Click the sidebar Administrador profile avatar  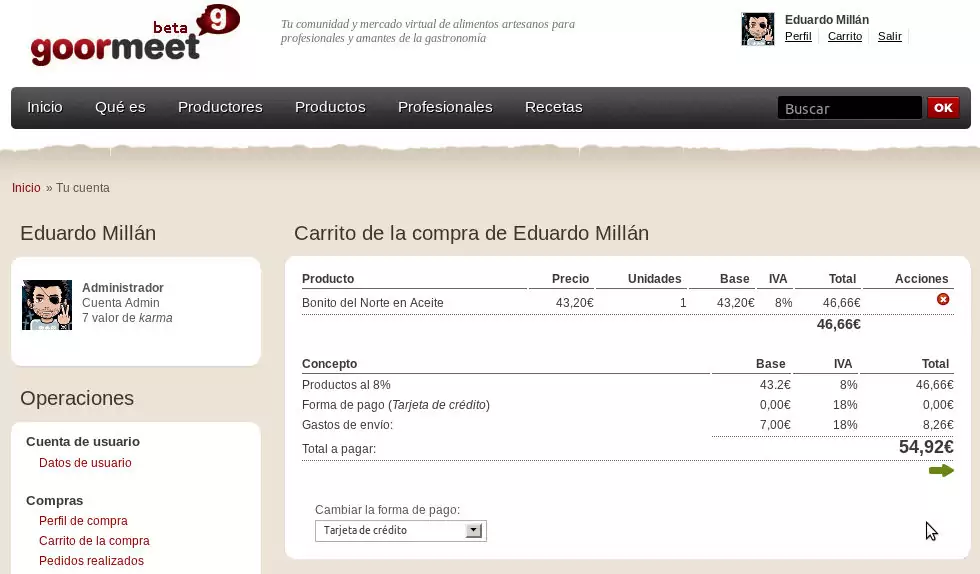pyautogui.click(x=47, y=305)
